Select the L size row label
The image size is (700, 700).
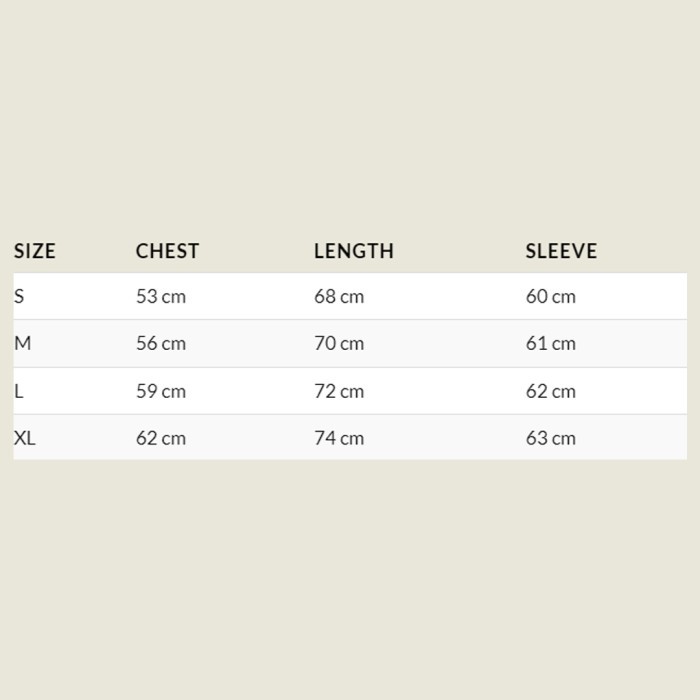tap(19, 391)
